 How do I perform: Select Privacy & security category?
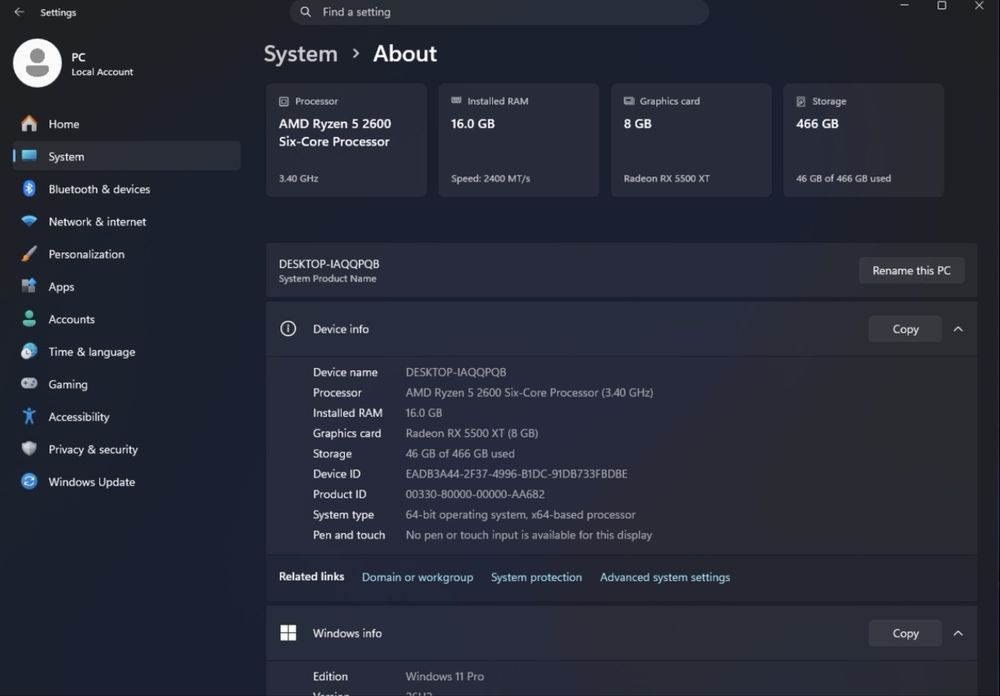tap(127, 449)
